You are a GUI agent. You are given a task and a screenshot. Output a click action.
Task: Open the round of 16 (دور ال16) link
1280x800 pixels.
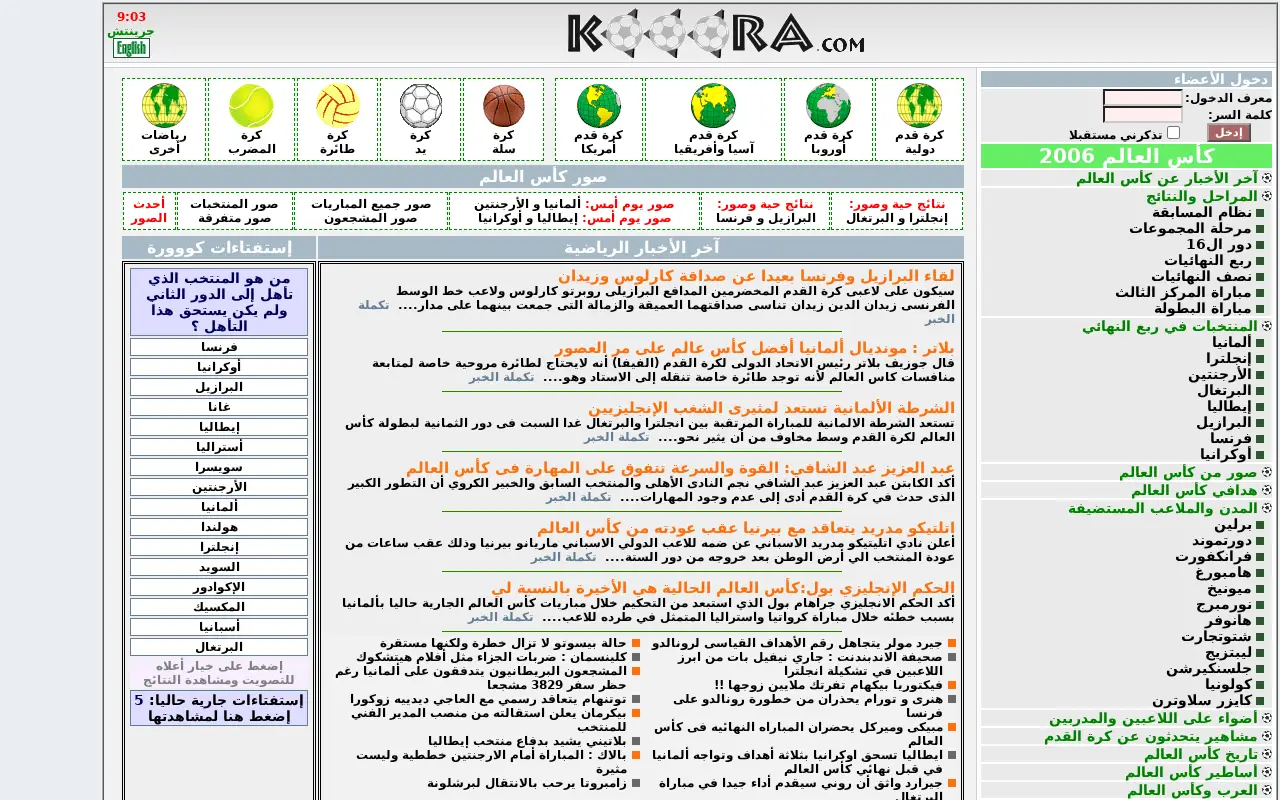1219,244
